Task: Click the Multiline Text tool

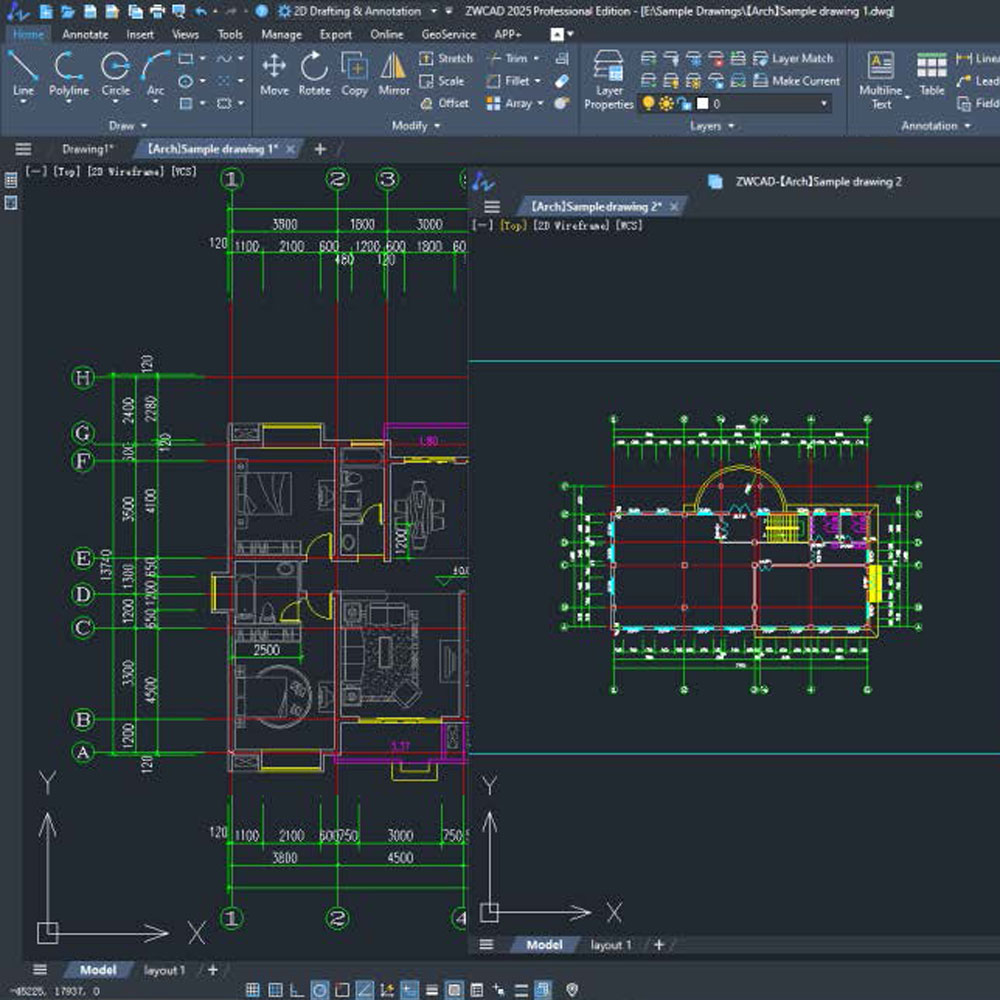Action: pos(881,81)
